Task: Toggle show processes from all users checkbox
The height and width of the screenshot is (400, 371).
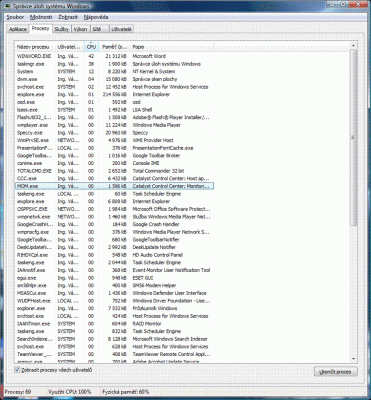Action: pyautogui.click(x=17, y=370)
